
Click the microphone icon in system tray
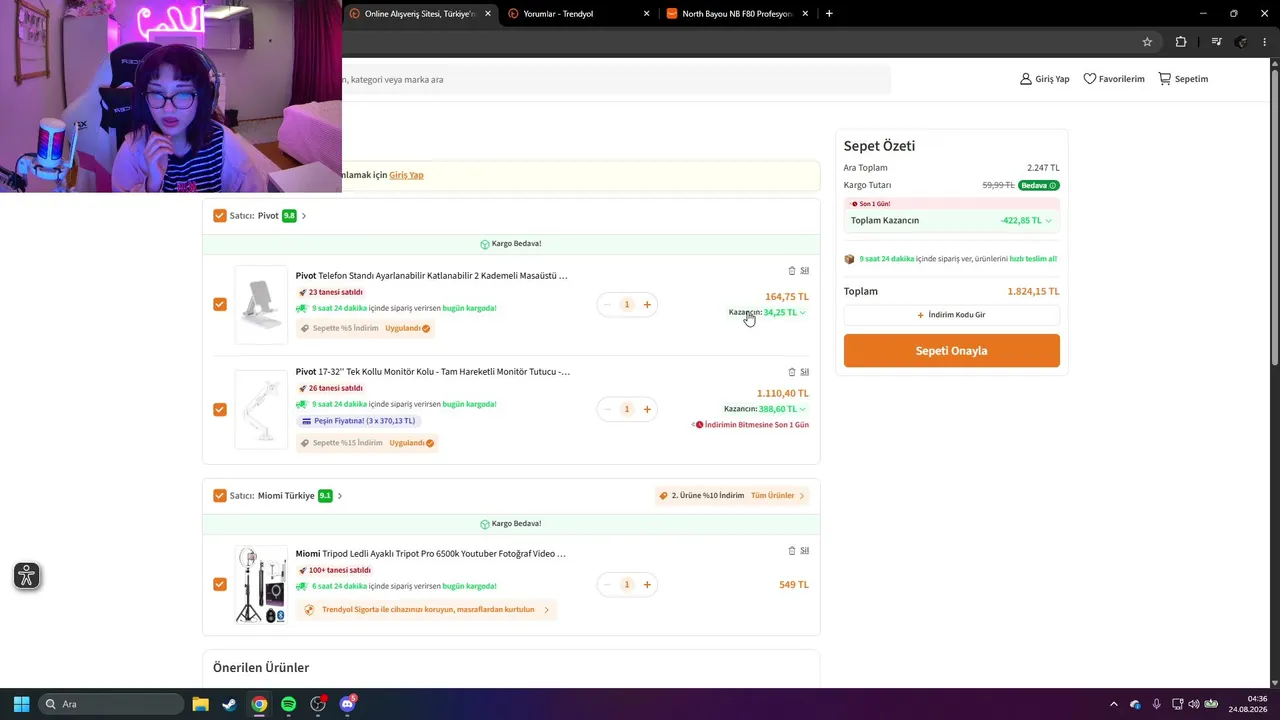1157,704
